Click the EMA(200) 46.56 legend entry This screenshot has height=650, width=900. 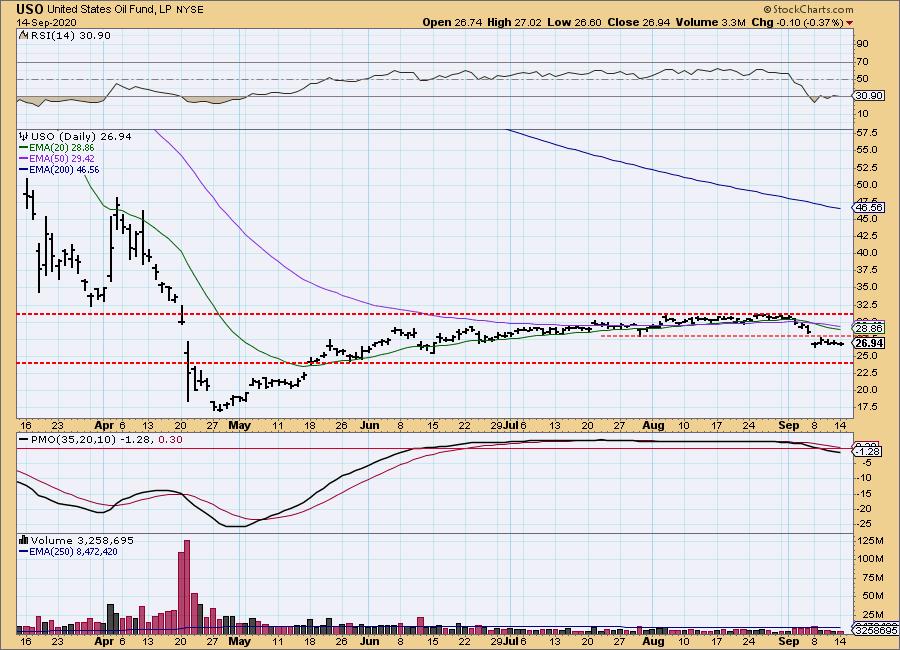pos(59,169)
